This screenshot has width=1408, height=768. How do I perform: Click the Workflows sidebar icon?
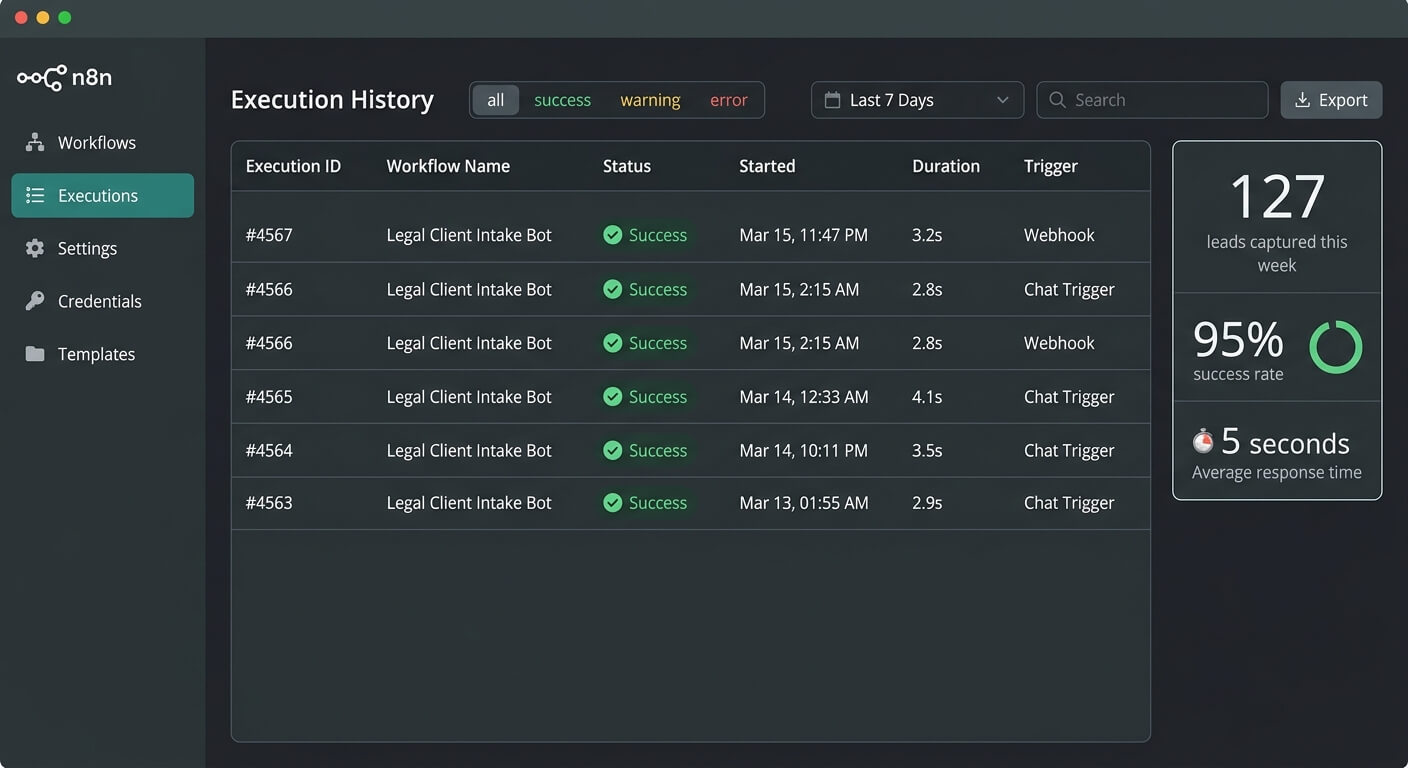tap(35, 142)
